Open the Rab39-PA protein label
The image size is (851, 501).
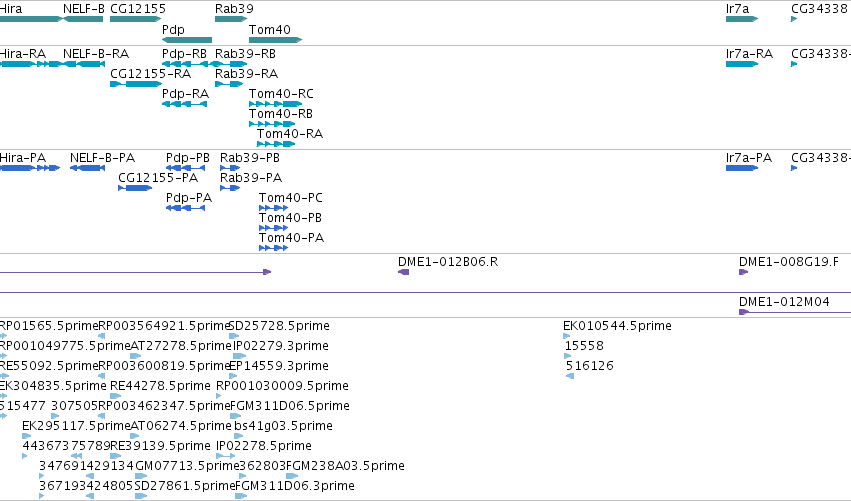click(x=251, y=178)
